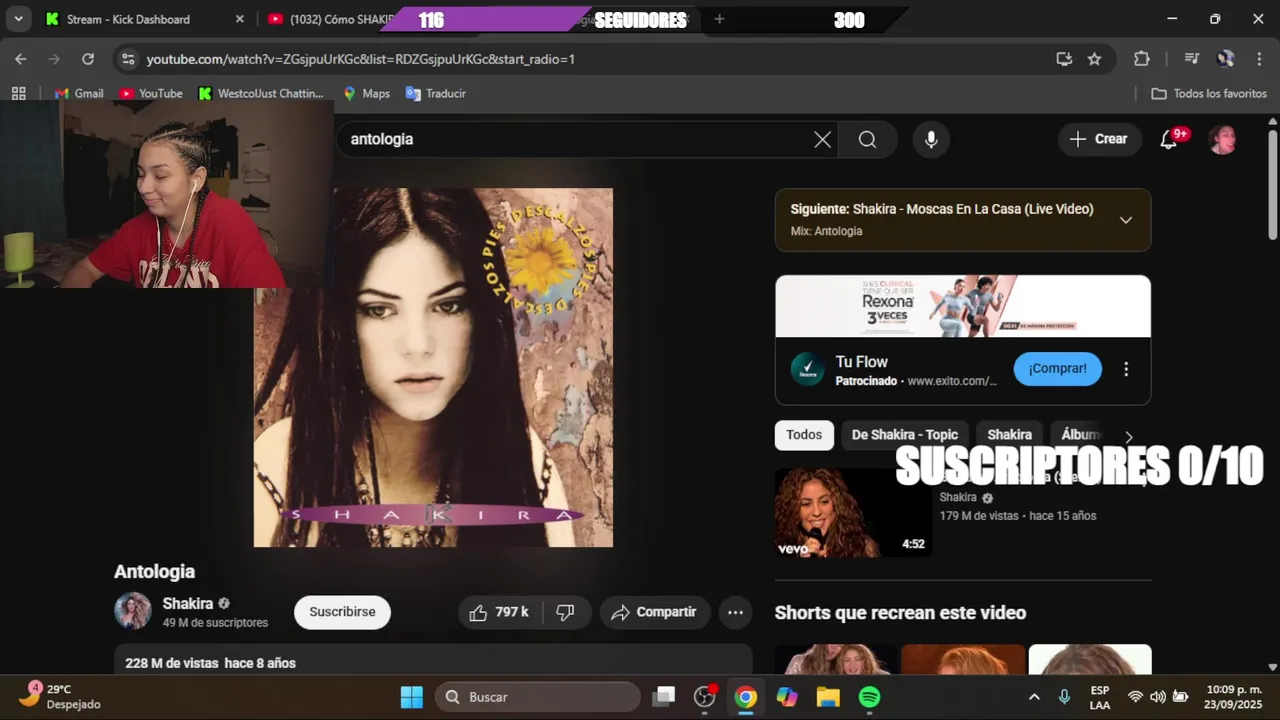Open the Windows Start menu
The height and width of the screenshot is (720, 1280).
[411, 697]
